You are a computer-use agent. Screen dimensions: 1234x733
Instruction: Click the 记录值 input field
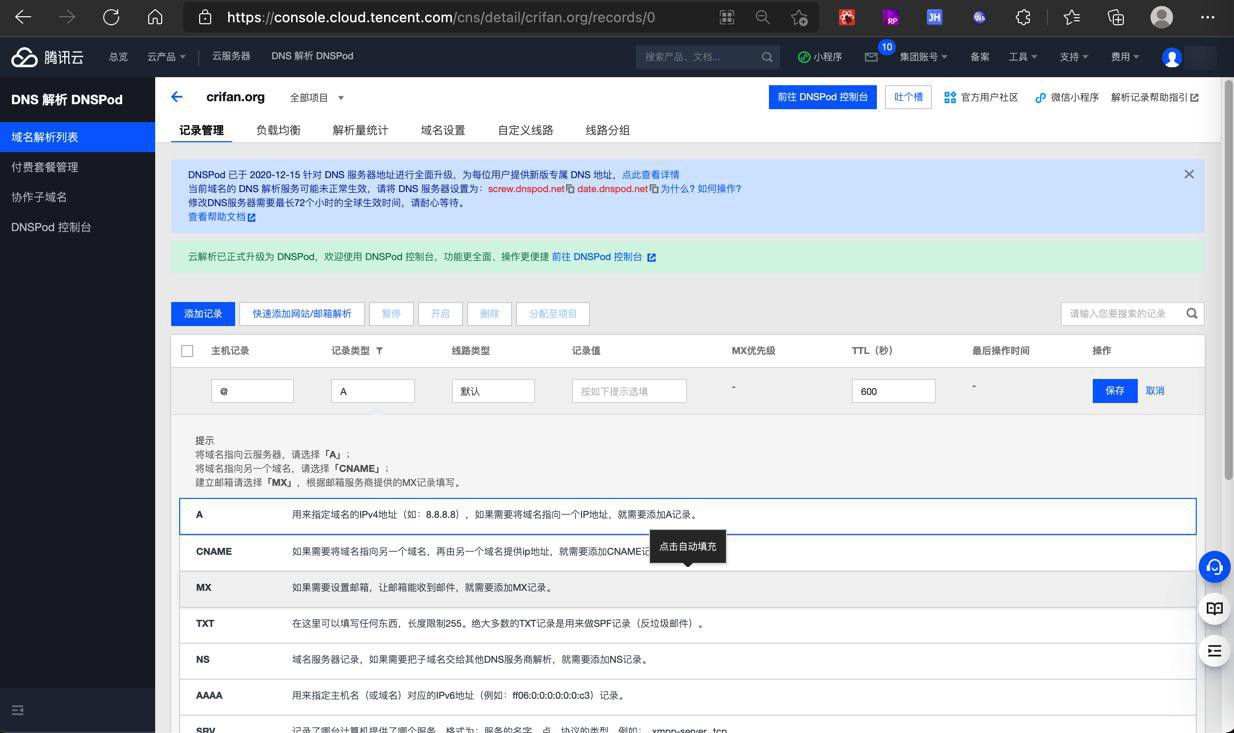click(x=629, y=391)
